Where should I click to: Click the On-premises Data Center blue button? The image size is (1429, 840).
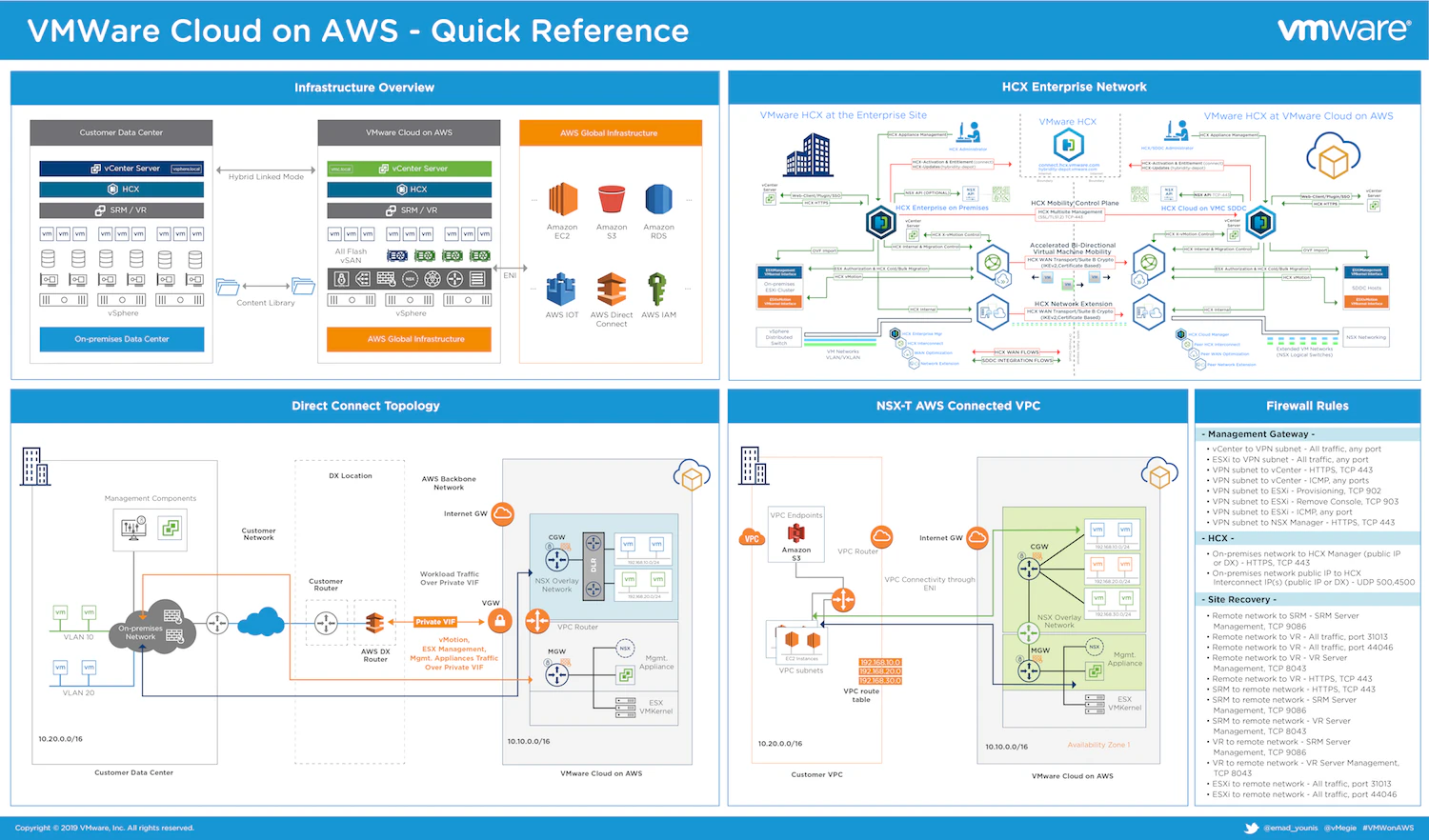(122, 339)
